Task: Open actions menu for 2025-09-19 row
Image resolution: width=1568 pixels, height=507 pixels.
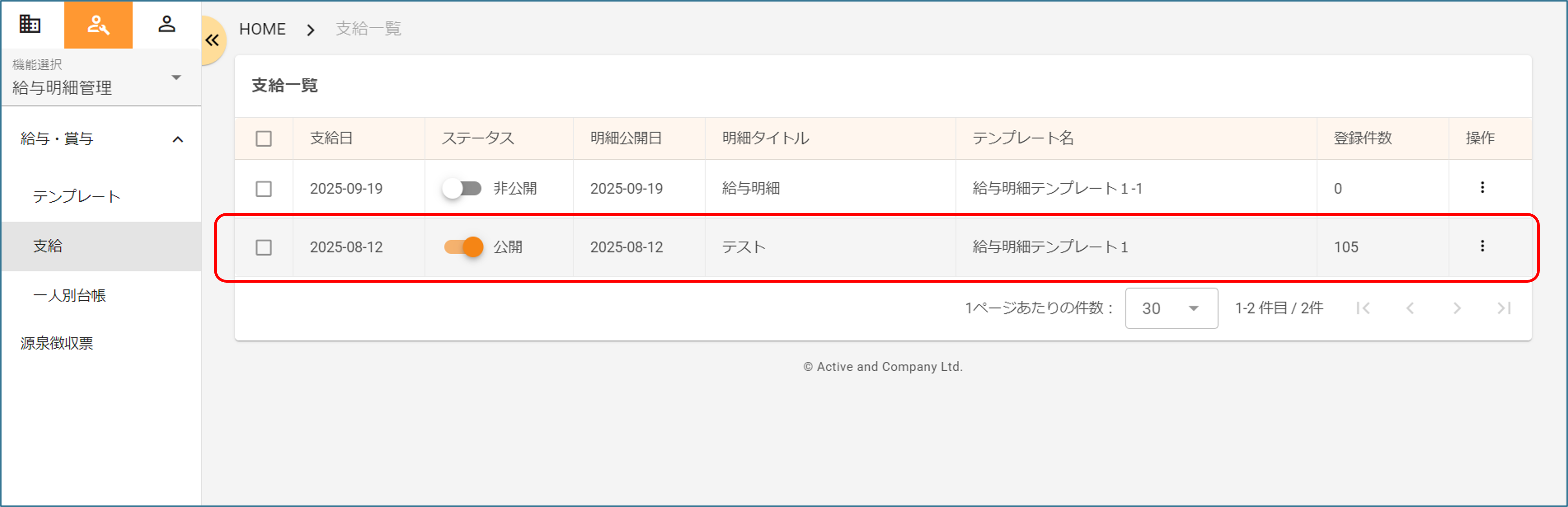Action: click(1482, 188)
